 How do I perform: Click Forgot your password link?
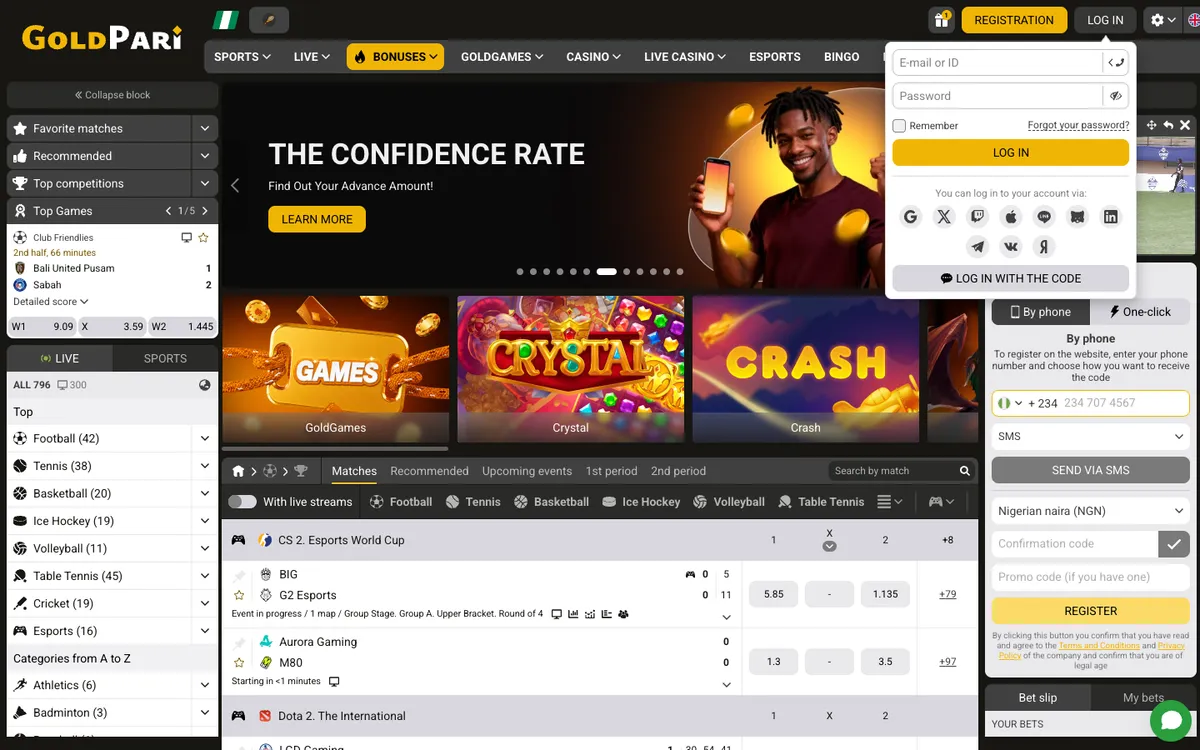pos(1078,126)
